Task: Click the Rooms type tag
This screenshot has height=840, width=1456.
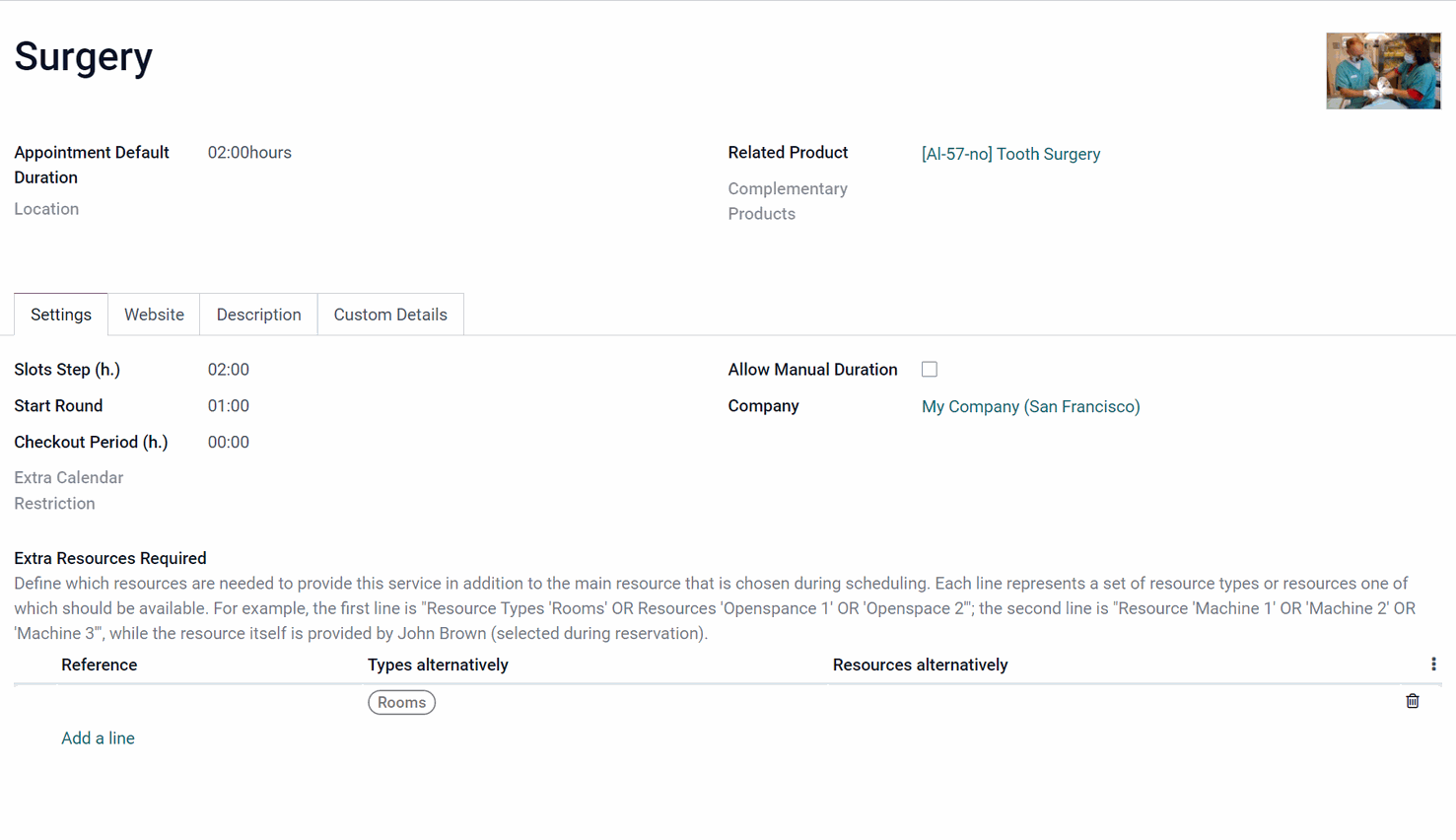Action: [x=401, y=702]
